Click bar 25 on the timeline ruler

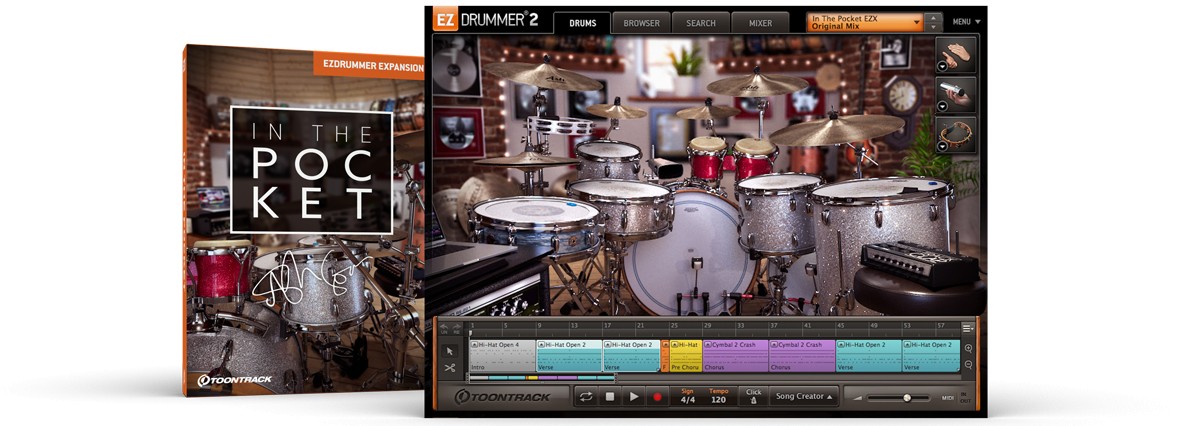pyautogui.click(x=674, y=326)
